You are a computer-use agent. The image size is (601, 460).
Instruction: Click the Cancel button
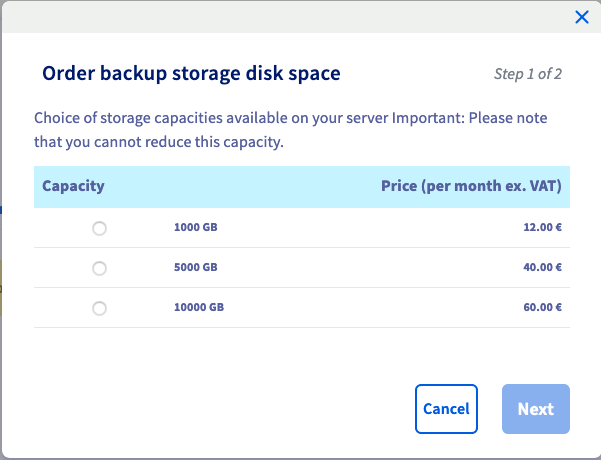(x=446, y=409)
